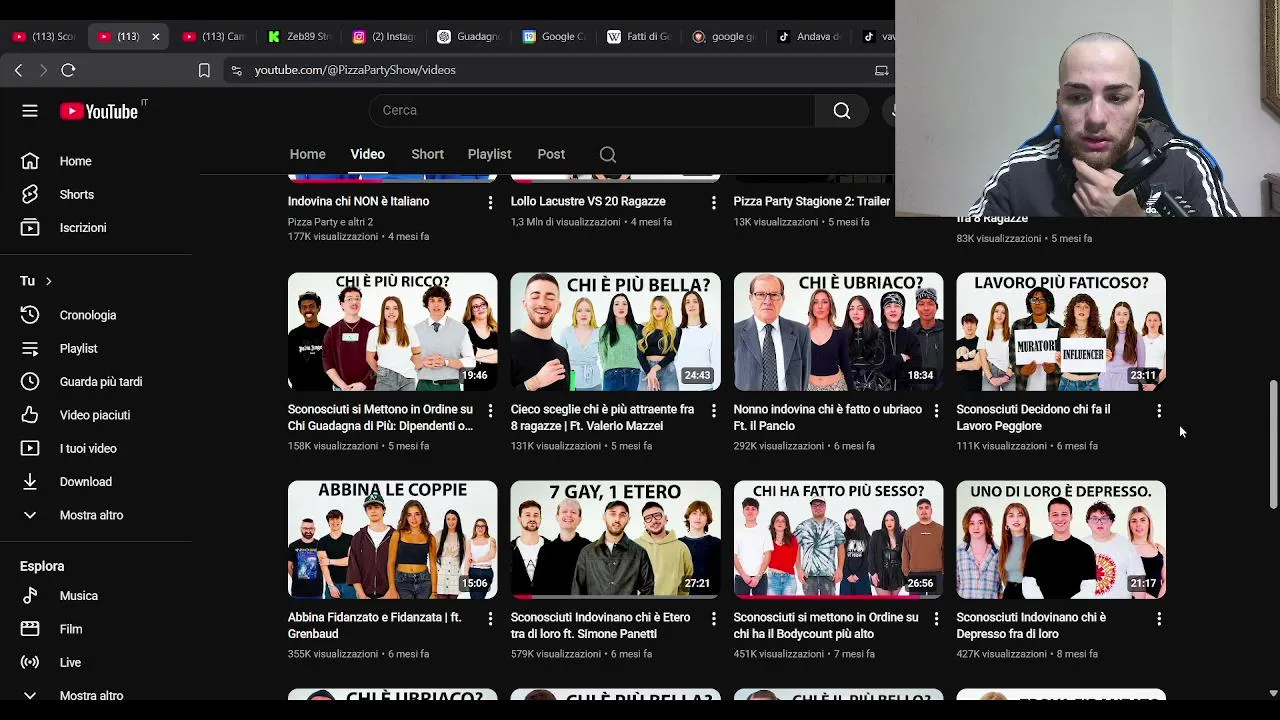Open video title Lollo Lacustre VS 20 Ragazze

pos(588,202)
